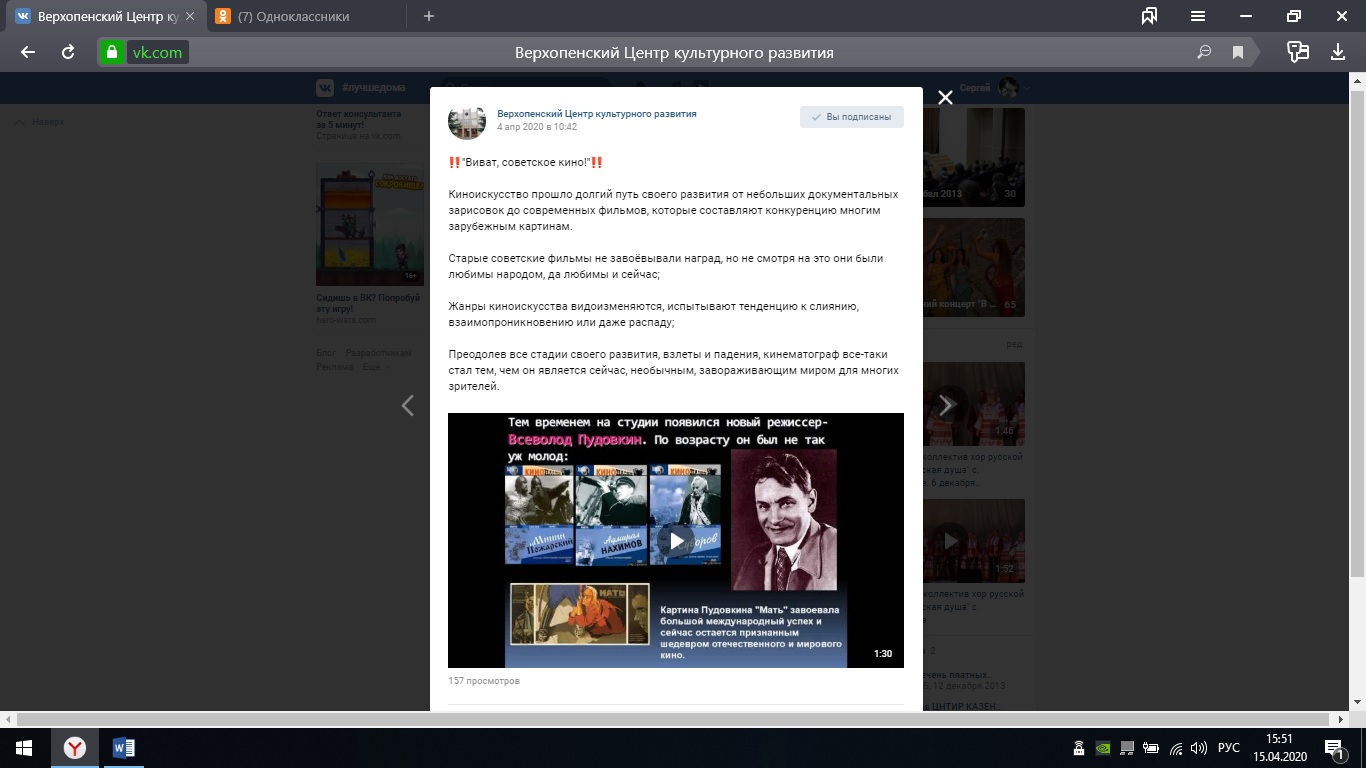Click the ad title Сидишь в ВК? Попробуй эту игру!

(x=367, y=304)
